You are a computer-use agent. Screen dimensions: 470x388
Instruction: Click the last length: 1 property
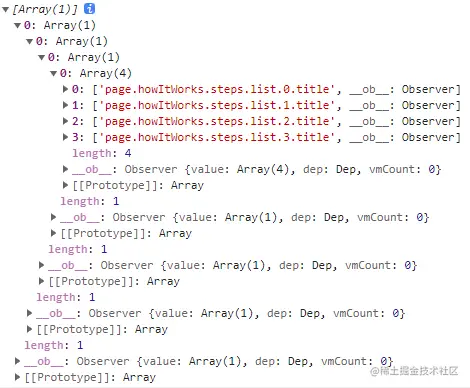click(54, 345)
